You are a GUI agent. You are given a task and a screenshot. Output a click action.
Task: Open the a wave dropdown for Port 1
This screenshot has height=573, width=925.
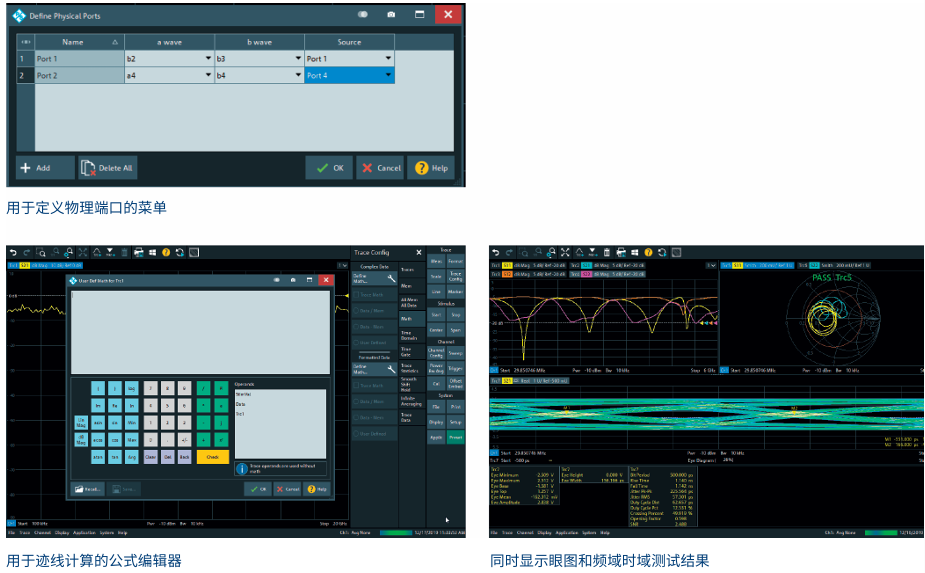168,59
